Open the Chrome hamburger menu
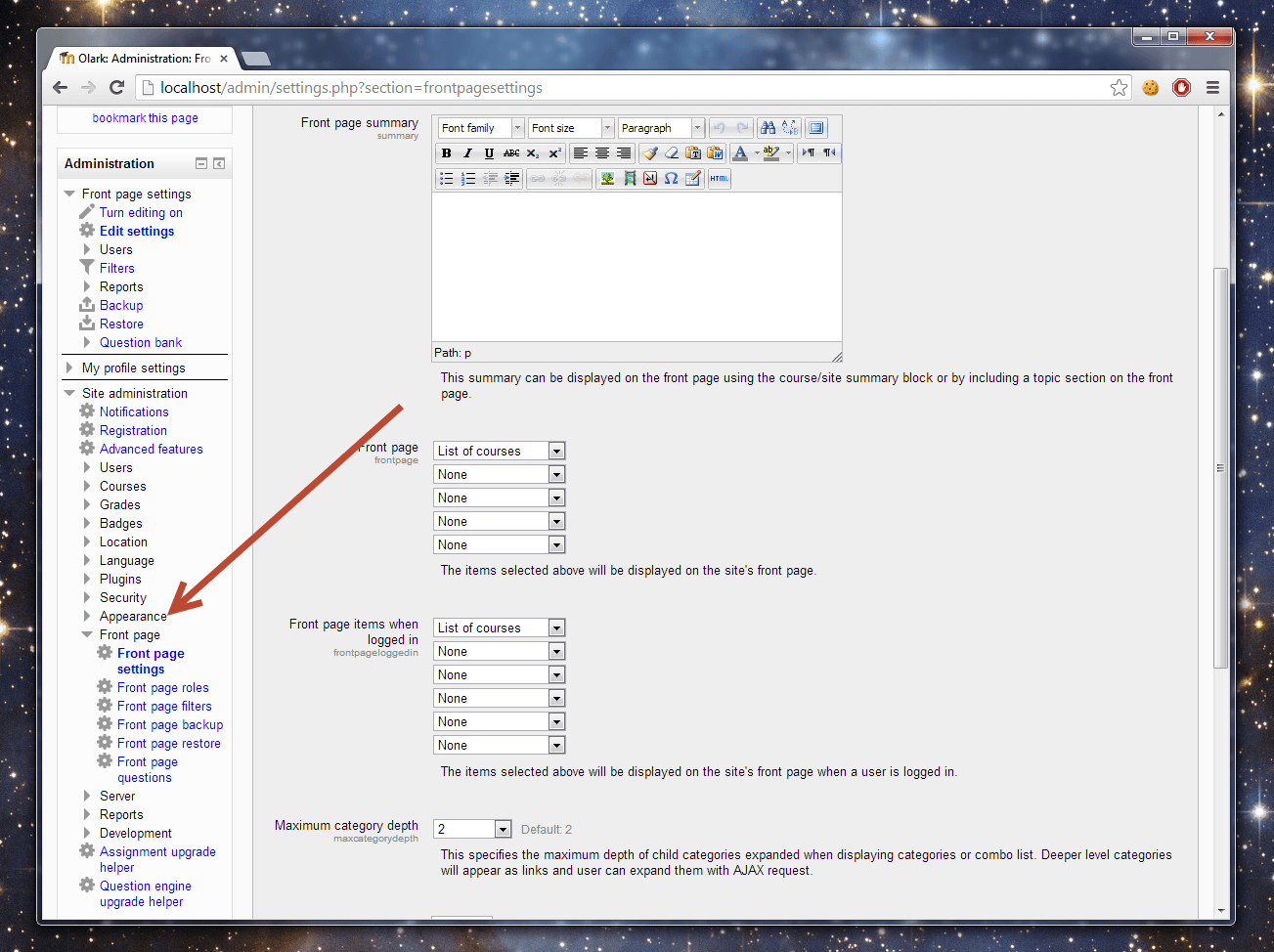The height and width of the screenshot is (952, 1274). click(x=1212, y=88)
